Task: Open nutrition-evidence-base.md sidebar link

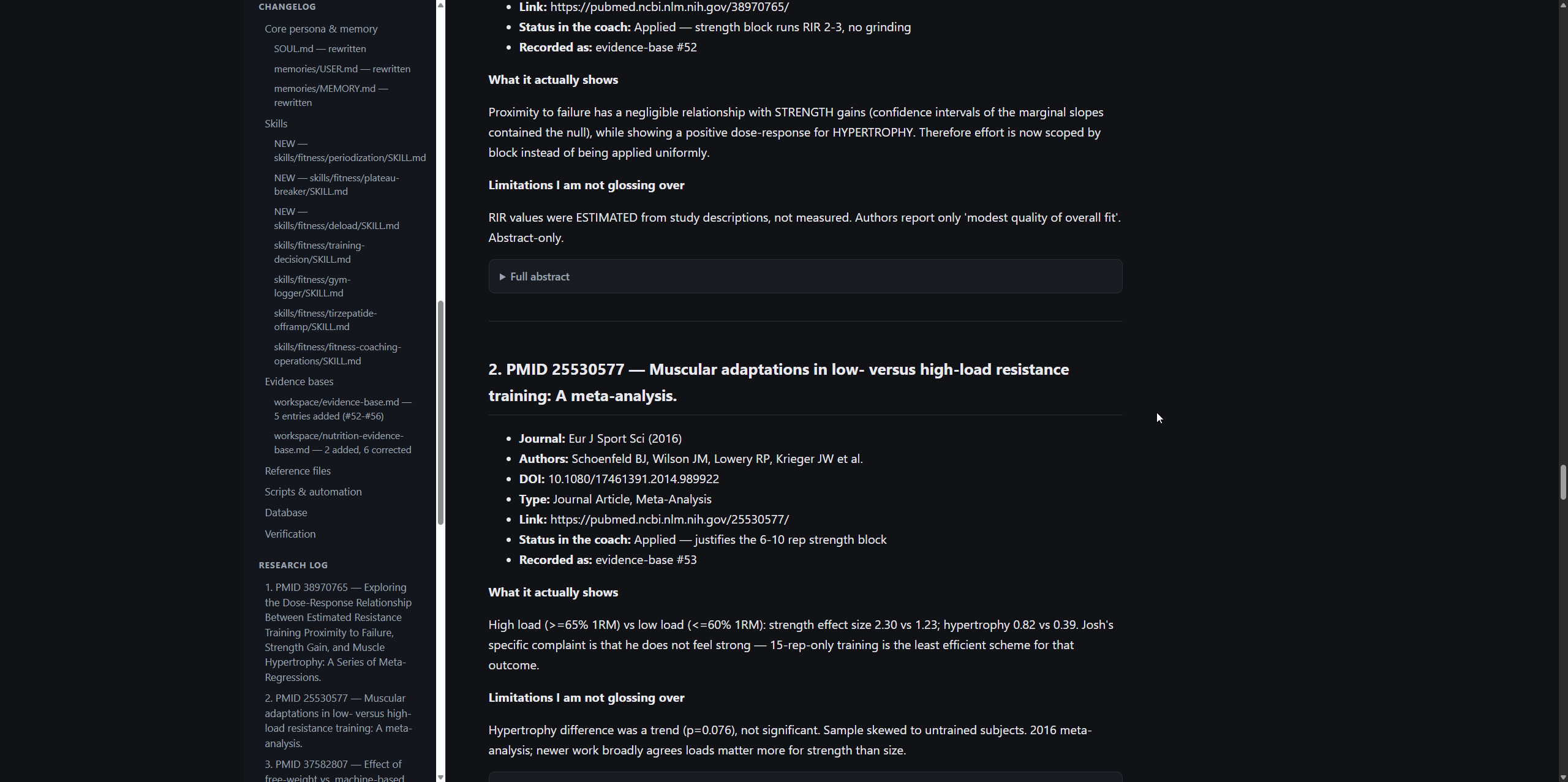Action: tap(342, 443)
